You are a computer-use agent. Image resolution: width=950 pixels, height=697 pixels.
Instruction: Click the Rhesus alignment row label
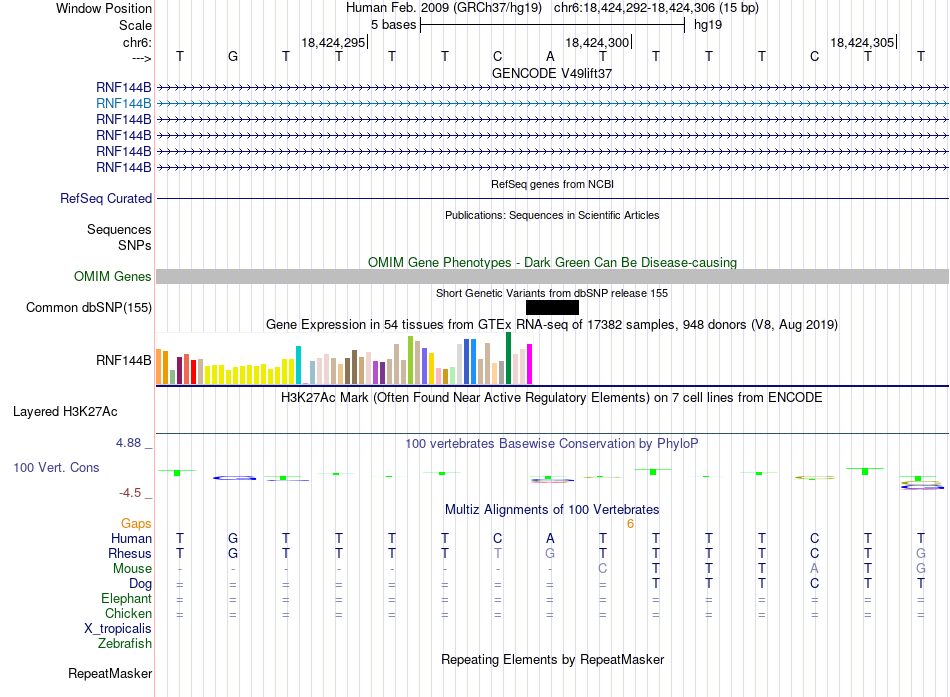[x=130, y=553]
